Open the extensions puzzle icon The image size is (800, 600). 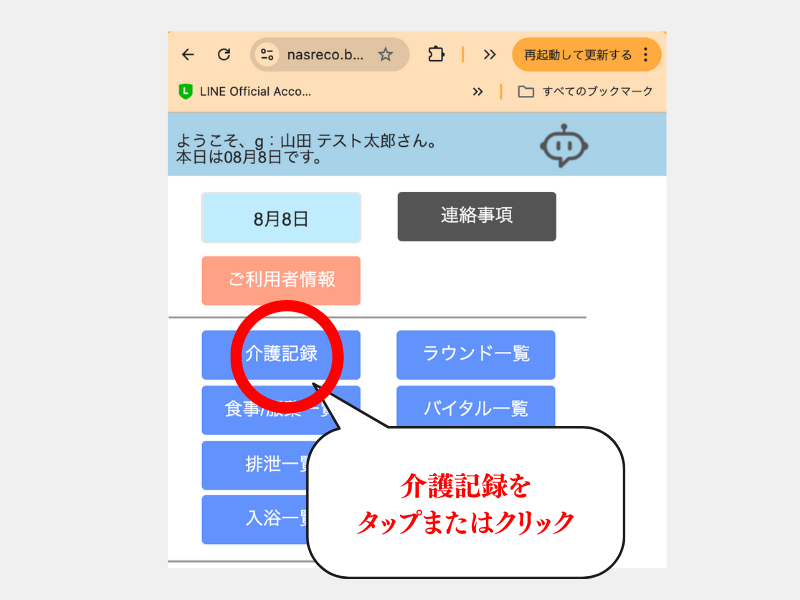coord(435,55)
